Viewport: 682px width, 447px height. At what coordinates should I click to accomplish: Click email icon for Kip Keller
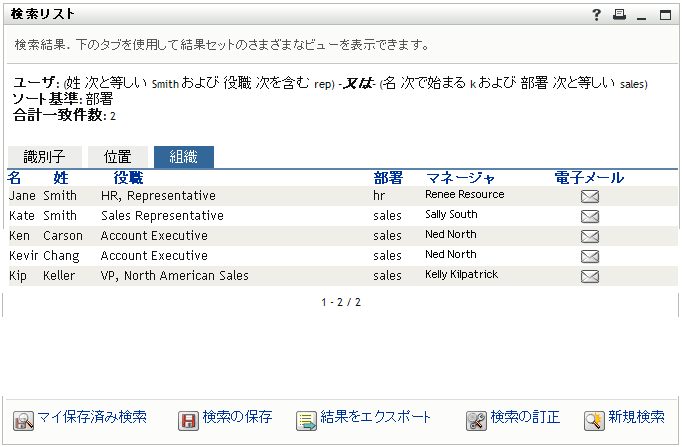coord(590,276)
